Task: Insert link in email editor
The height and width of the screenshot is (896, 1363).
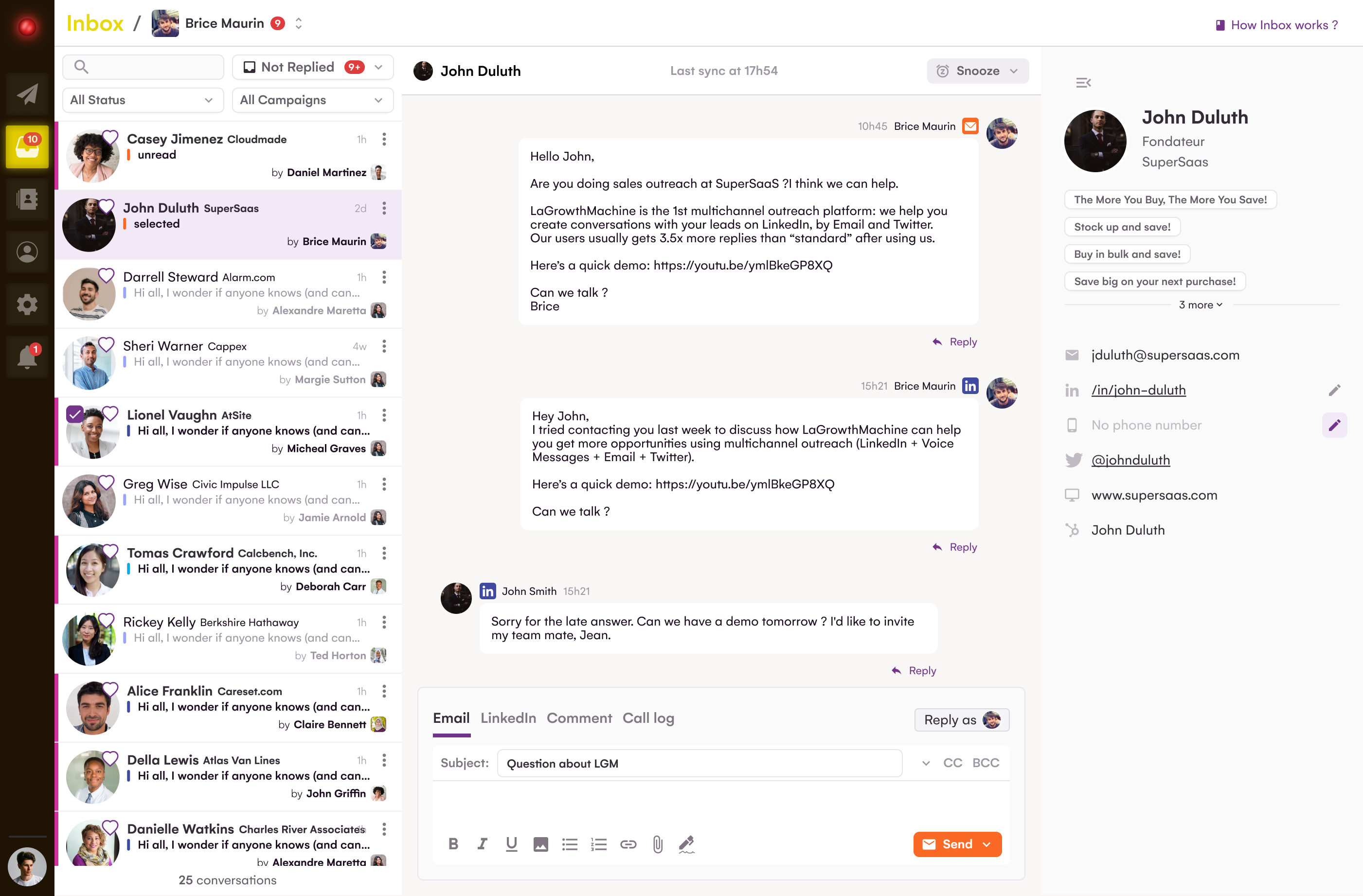Action: pos(628,844)
